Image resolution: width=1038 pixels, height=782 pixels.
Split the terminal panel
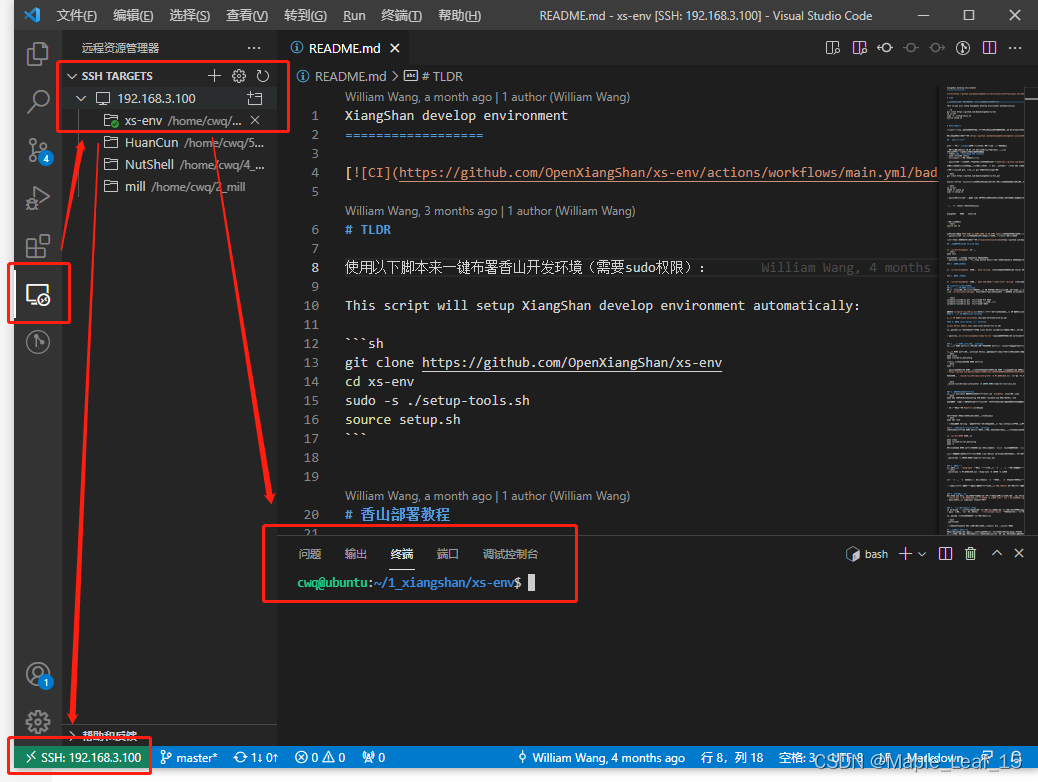pos(945,554)
